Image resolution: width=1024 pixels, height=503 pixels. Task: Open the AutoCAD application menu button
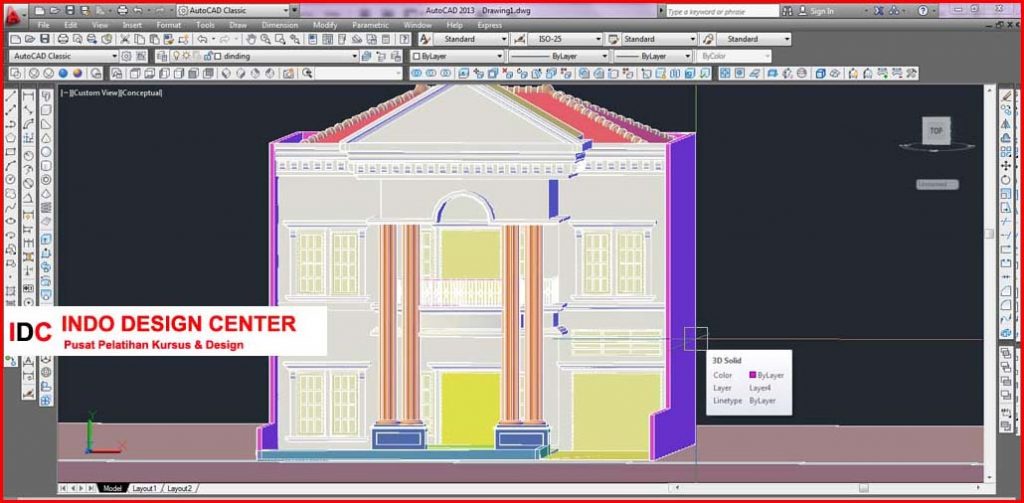14,16
